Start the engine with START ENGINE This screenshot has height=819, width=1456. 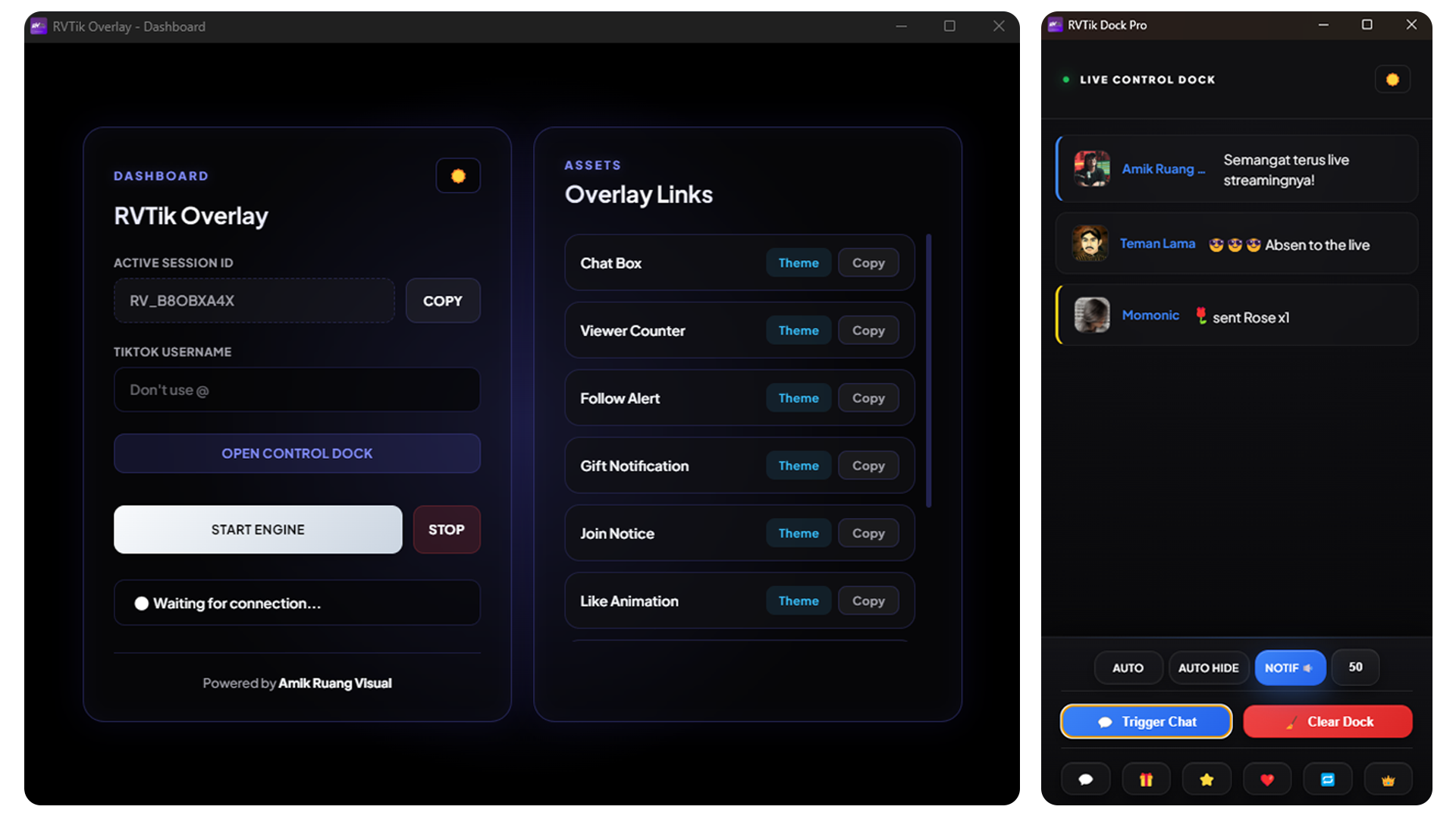(257, 529)
